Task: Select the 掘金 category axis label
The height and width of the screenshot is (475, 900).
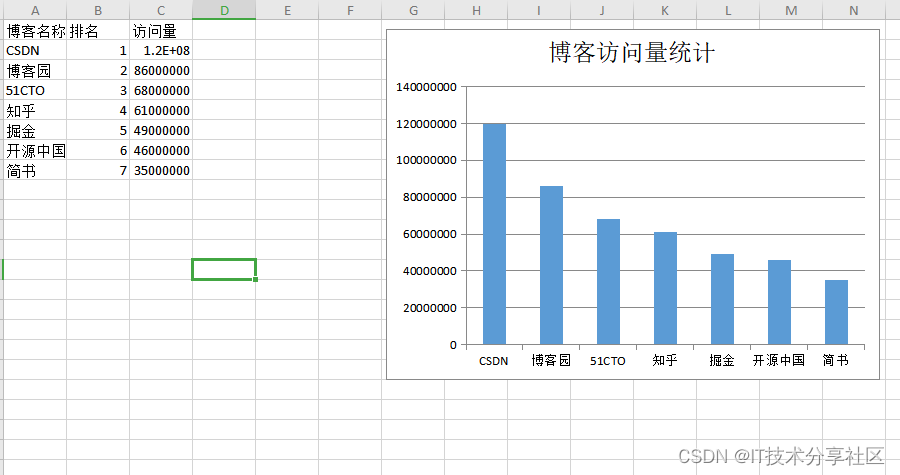Action: 722,360
